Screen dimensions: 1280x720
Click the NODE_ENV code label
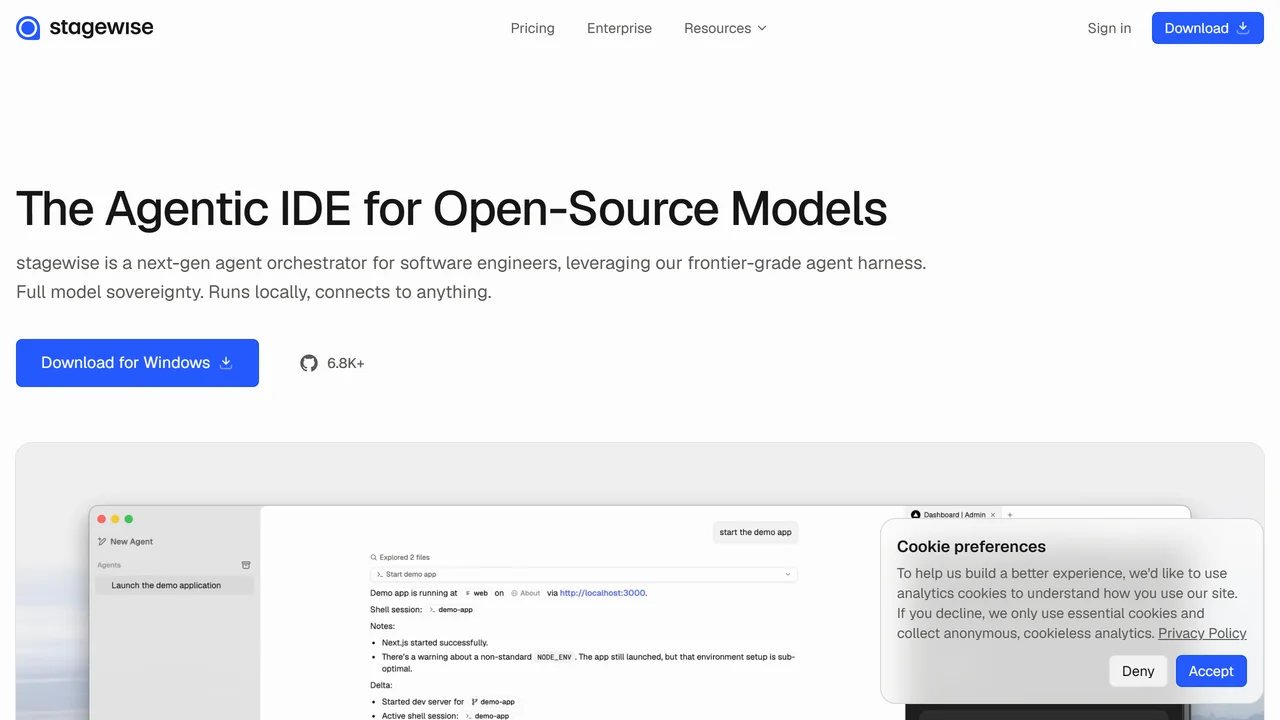coord(554,657)
